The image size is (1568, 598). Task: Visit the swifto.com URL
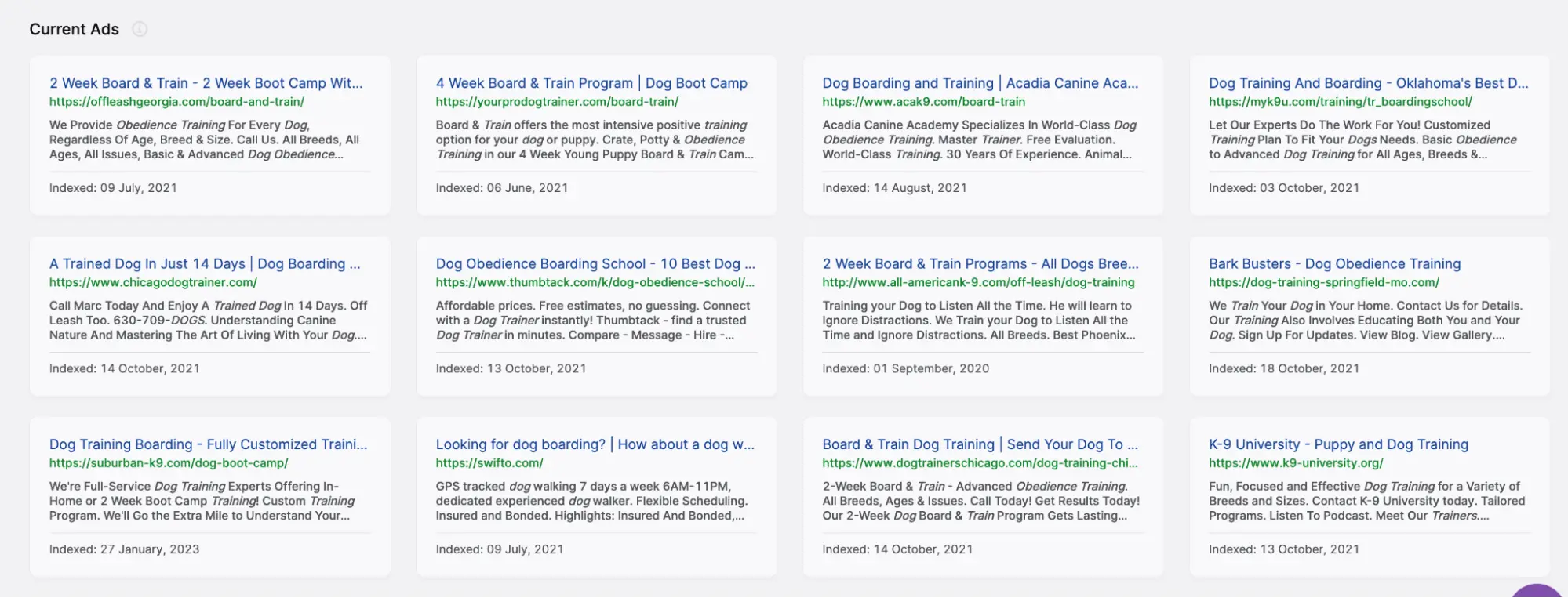(489, 463)
